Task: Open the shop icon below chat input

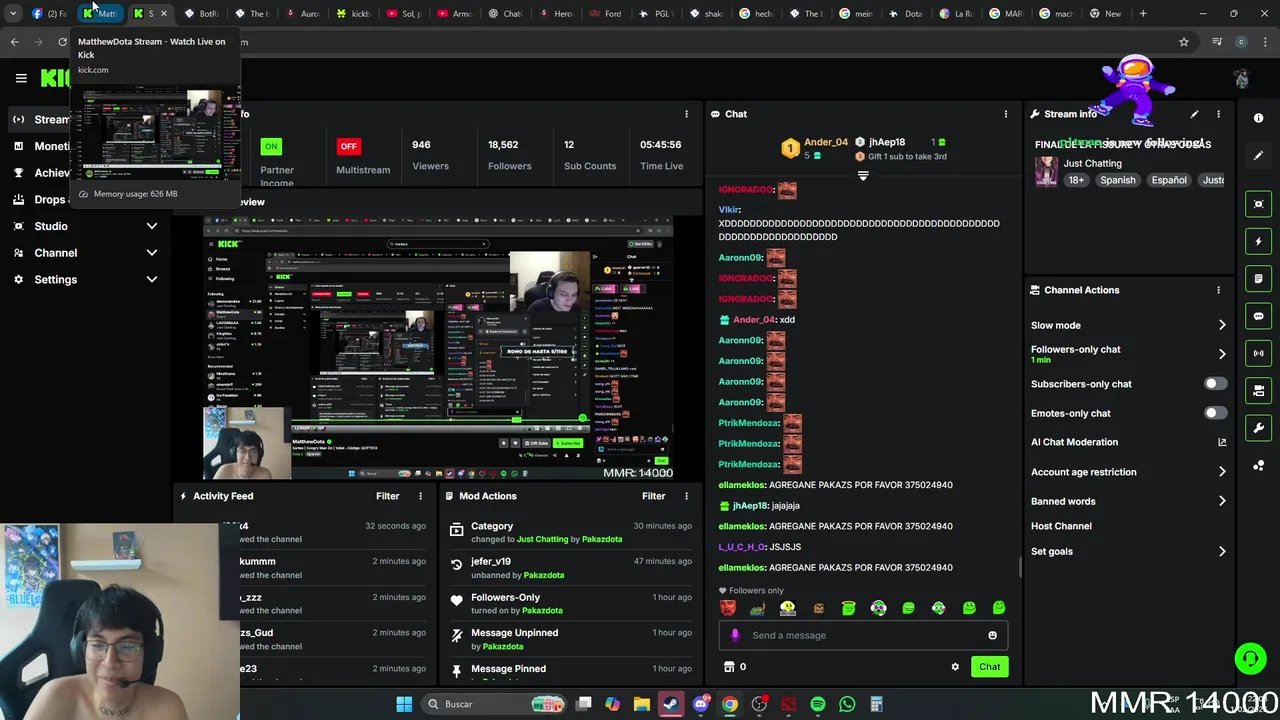Action: tap(729, 667)
